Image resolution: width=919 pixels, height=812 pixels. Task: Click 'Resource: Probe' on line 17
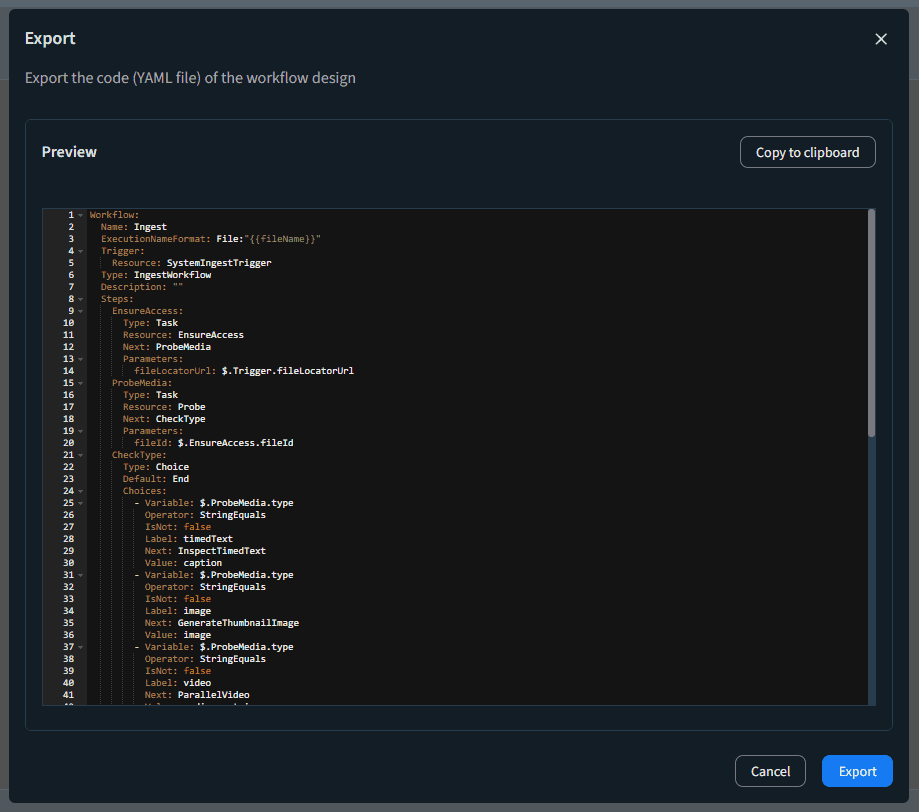[x=164, y=407]
